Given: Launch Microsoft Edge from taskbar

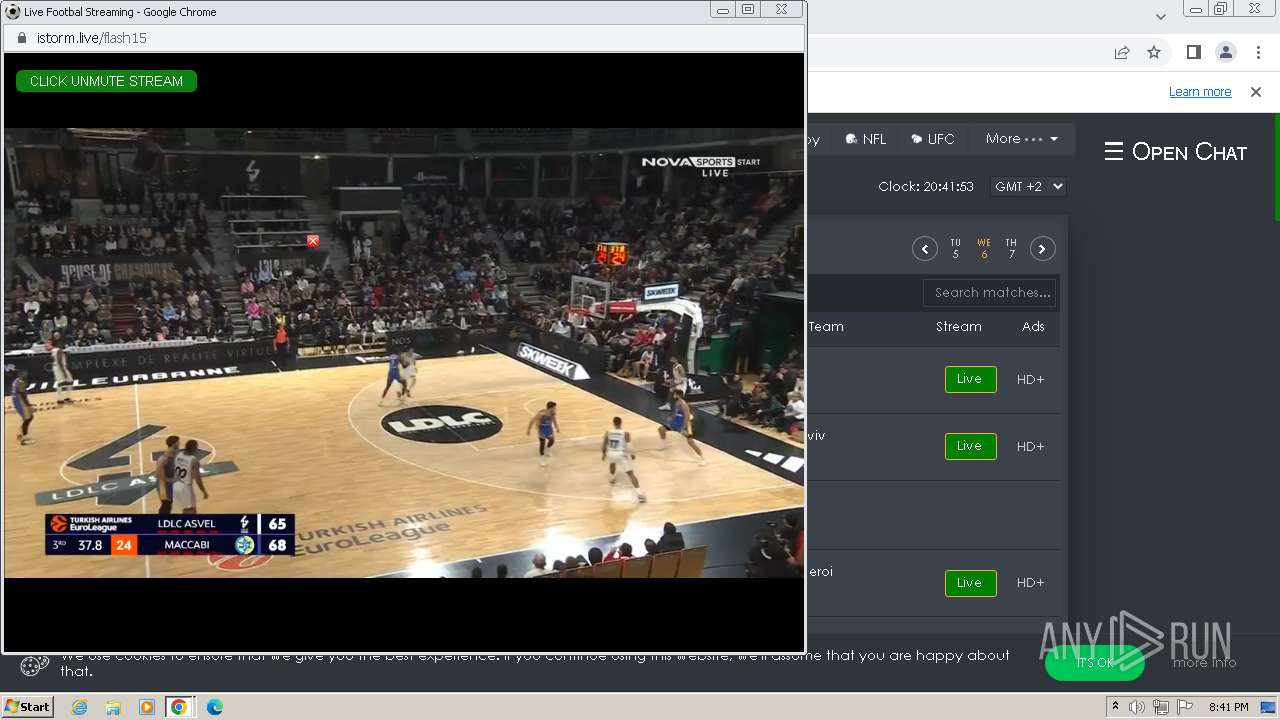Looking at the screenshot, I should point(214,707).
